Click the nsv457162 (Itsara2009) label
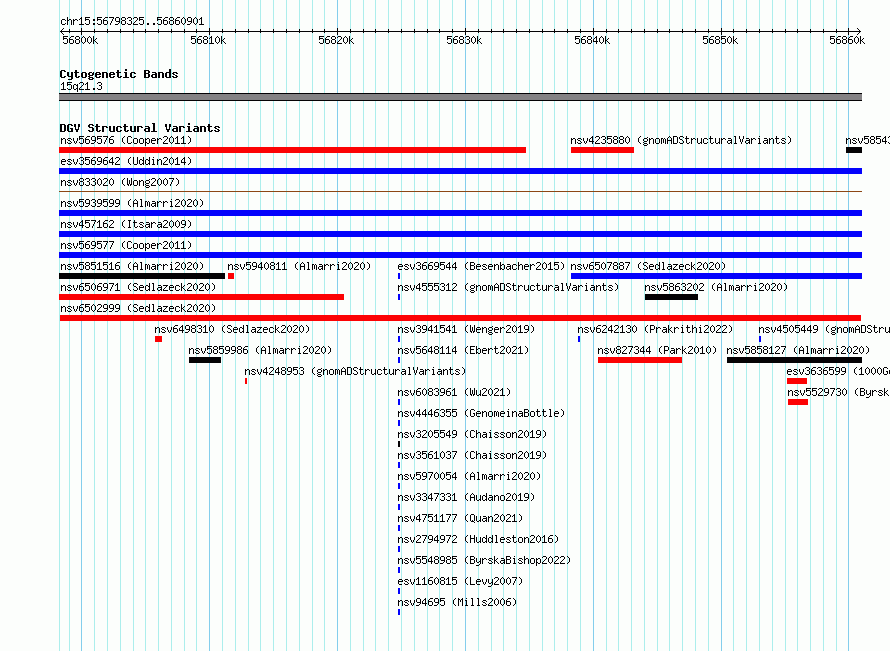The width and height of the screenshot is (890, 651). click(x=126, y=224)
